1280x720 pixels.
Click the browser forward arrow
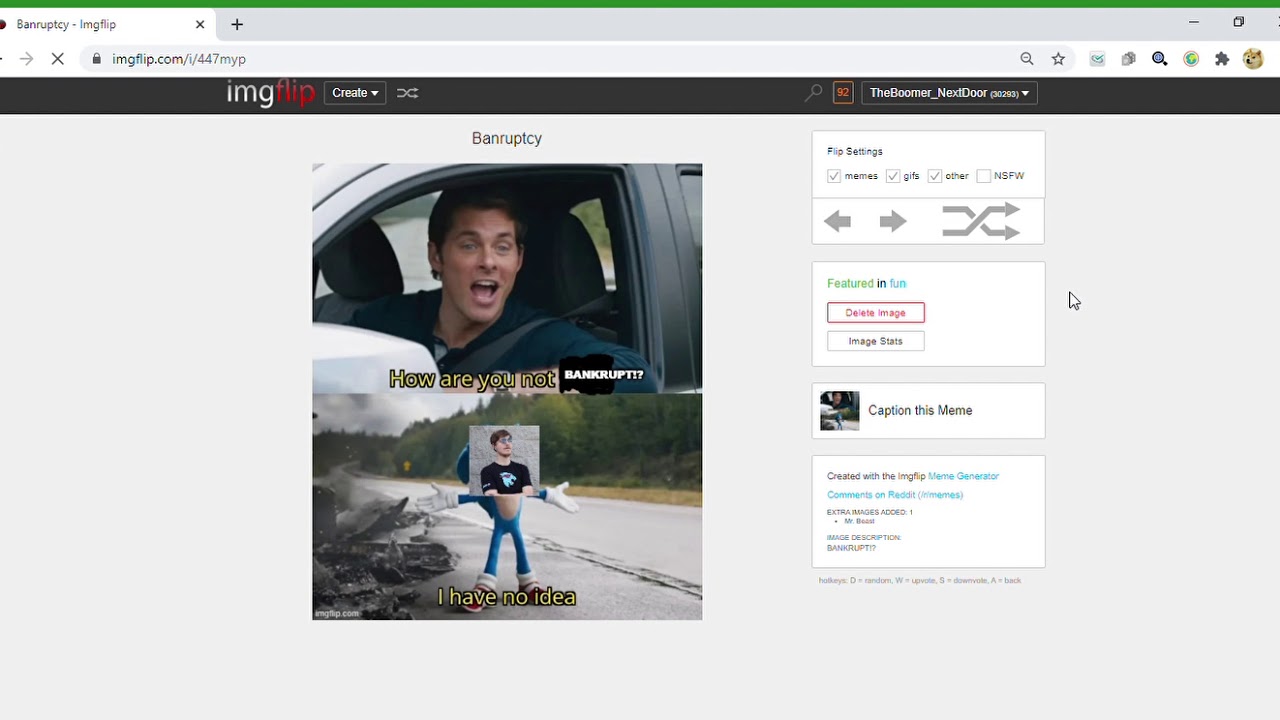coord(26,59)
